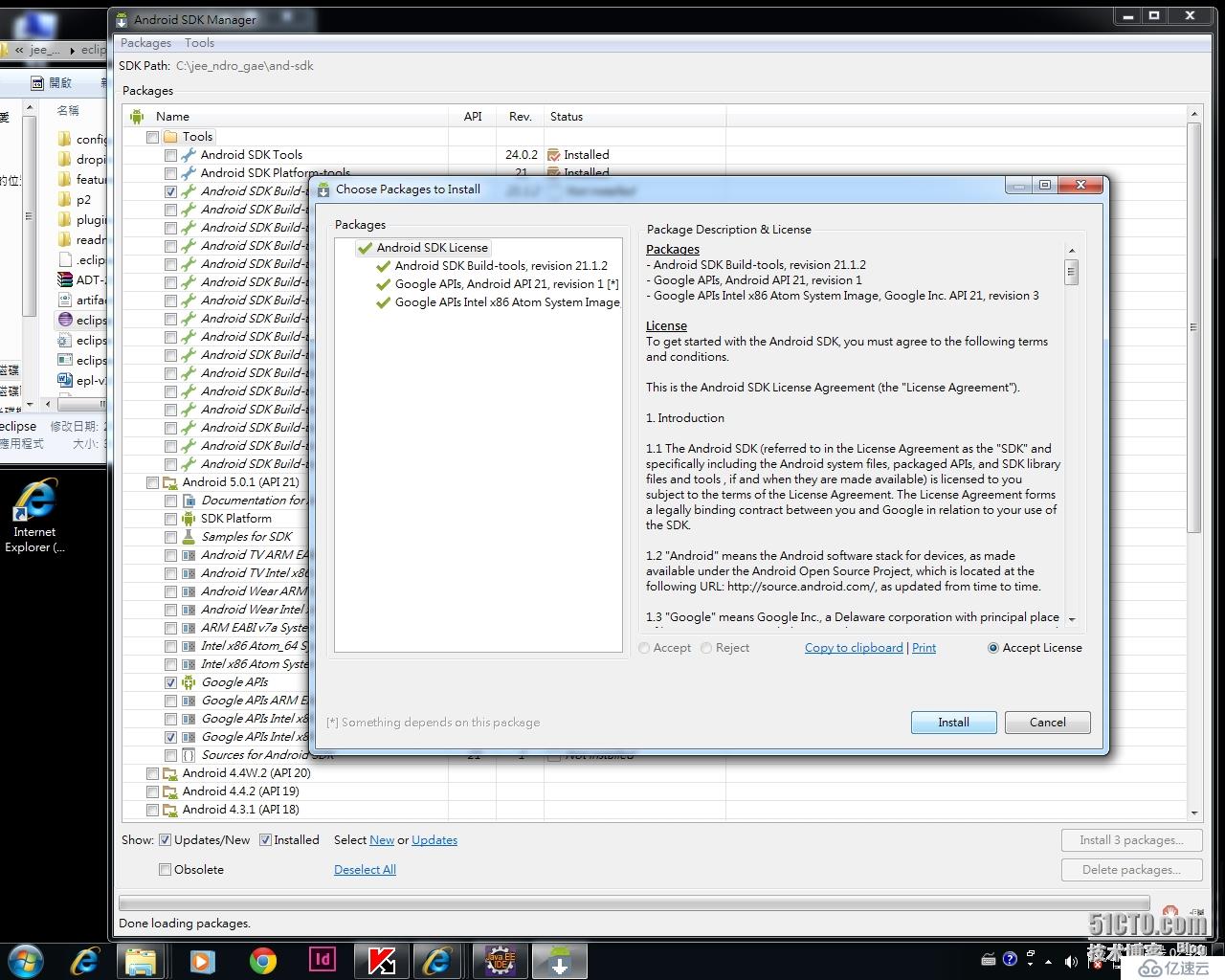
Task: Open Adobe InDesign from taskbar
Action: 323,961
